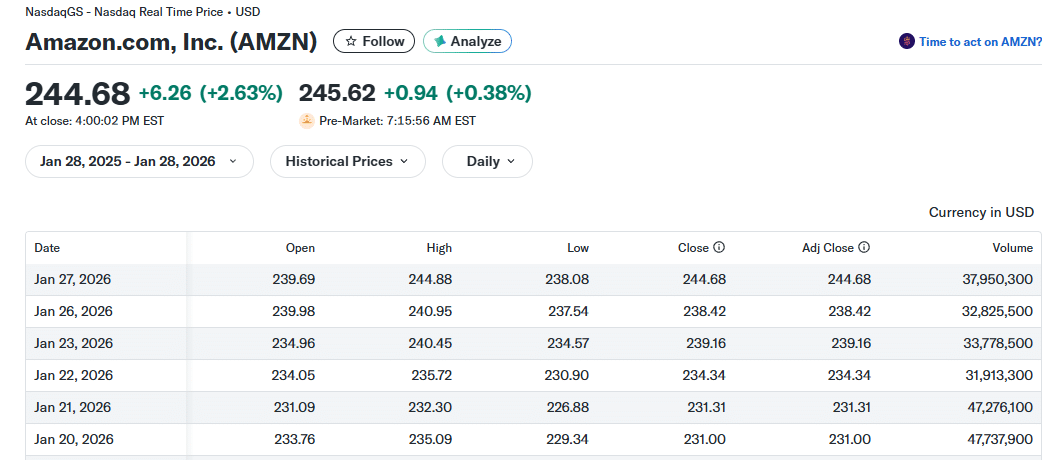Expand the Daily frequency dropdown
This screenshot has height=460, width=1048.
pos(487,161)
